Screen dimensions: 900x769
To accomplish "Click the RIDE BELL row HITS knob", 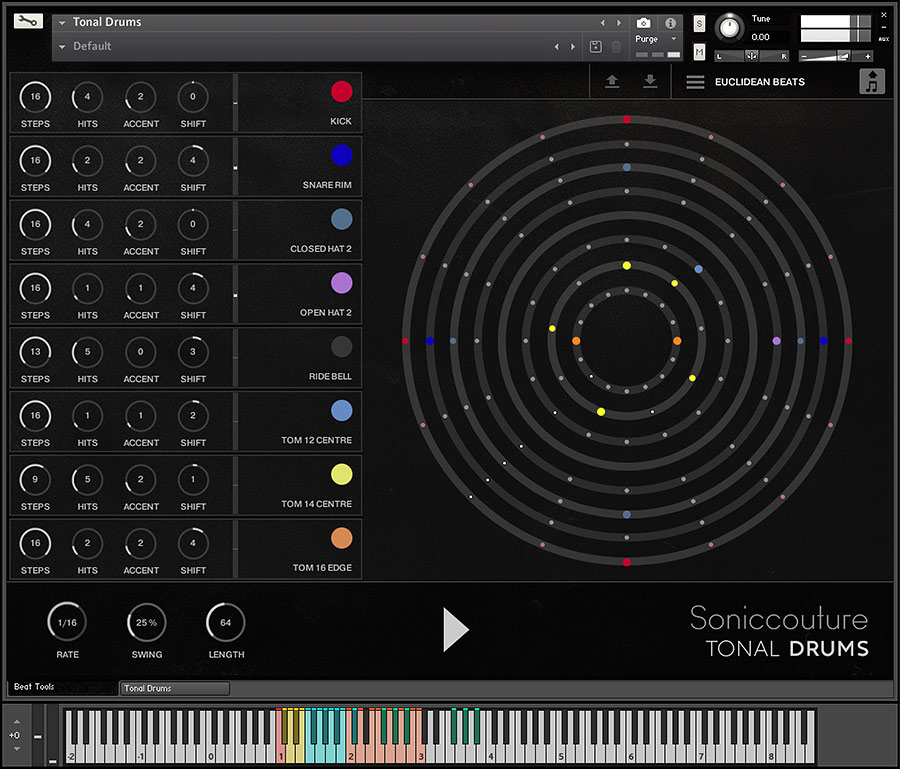I will pyautogui.click(x=87, y=352).
